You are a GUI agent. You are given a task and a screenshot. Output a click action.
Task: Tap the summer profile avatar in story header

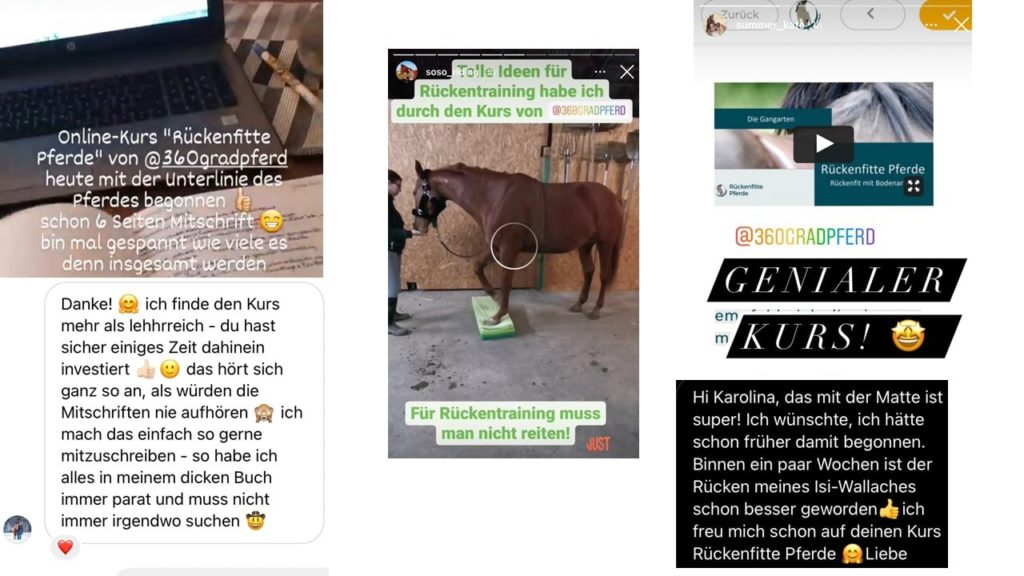[x=716, y=24]
